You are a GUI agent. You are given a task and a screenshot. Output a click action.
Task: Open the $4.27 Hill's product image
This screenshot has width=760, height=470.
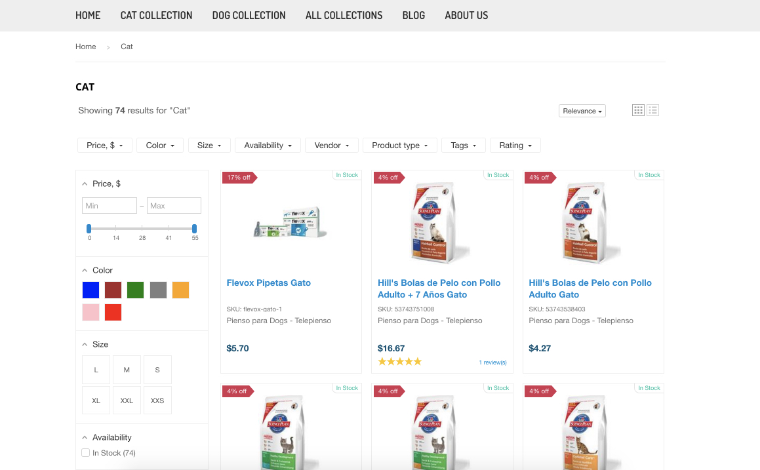click(590, 223)
